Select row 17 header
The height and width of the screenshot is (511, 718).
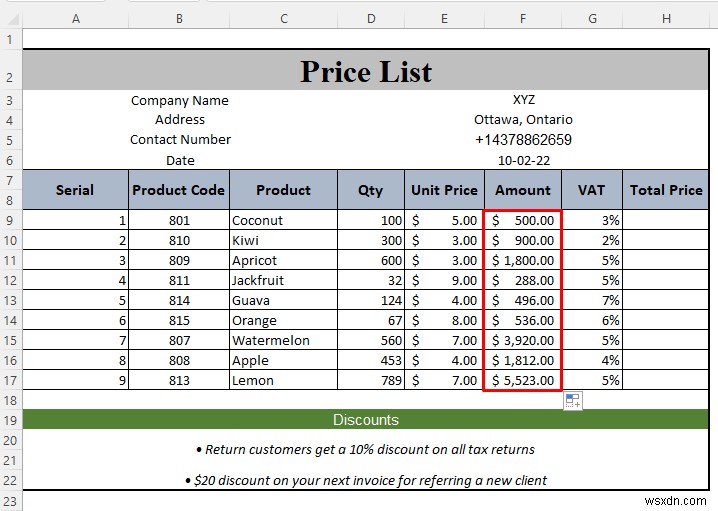click(11, 380)
